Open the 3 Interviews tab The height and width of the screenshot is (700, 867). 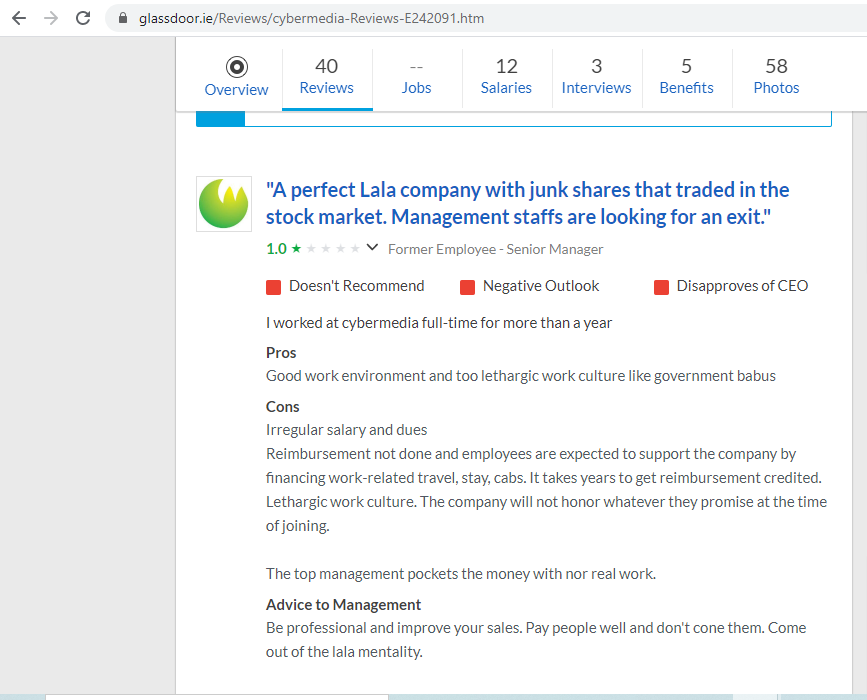click(596, 77)
